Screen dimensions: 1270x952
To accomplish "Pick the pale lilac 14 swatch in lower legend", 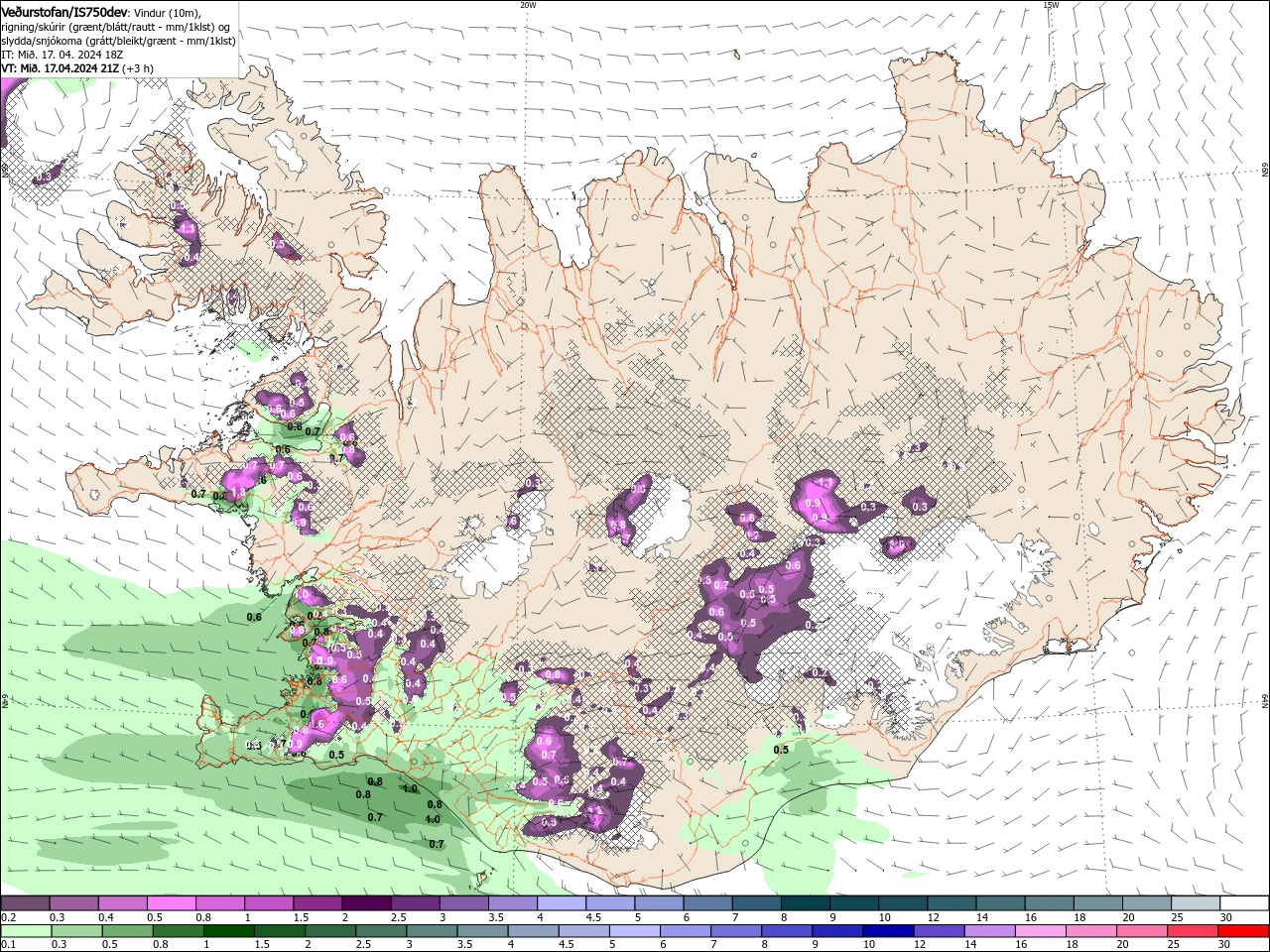I will [990, 931].
